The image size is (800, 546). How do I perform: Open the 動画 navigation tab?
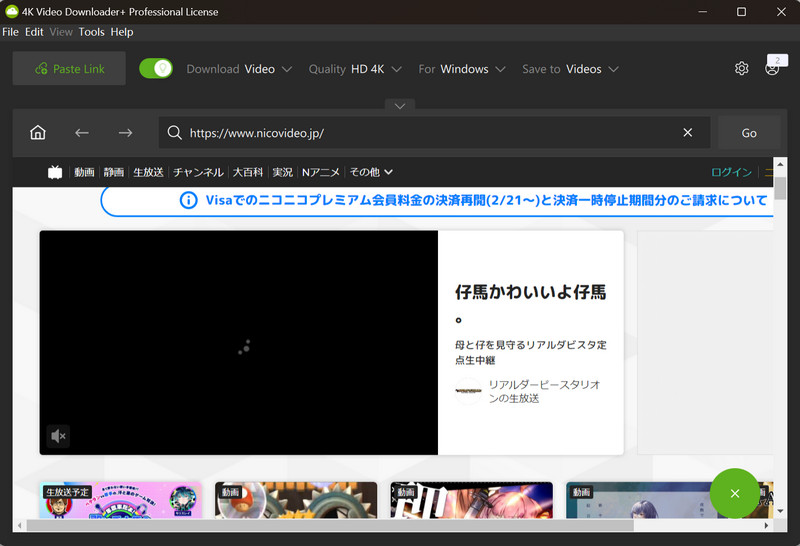click(x=84, y=172)
